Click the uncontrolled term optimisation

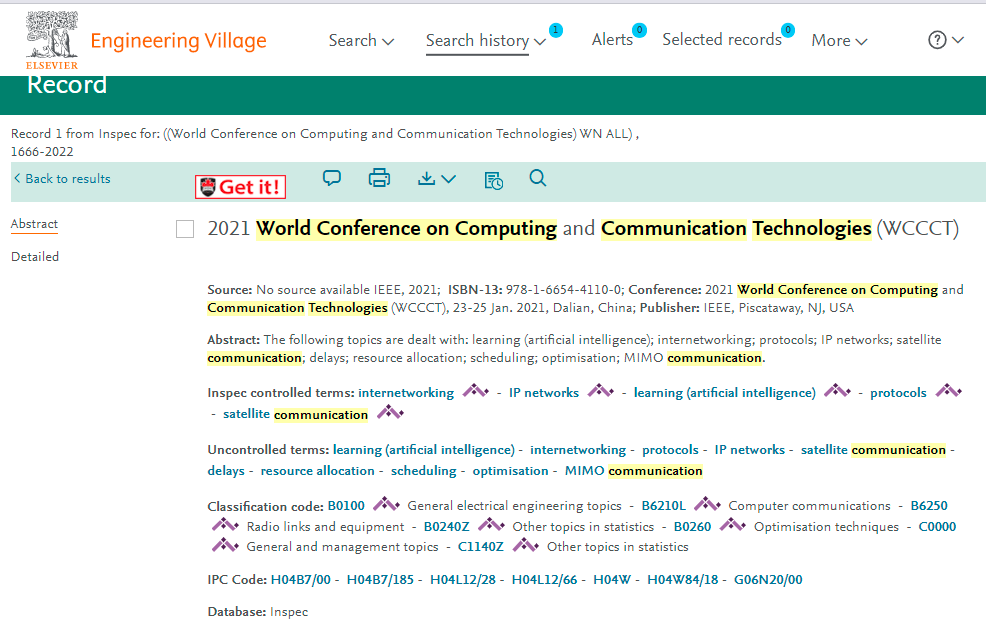click(x=511, y=471)
